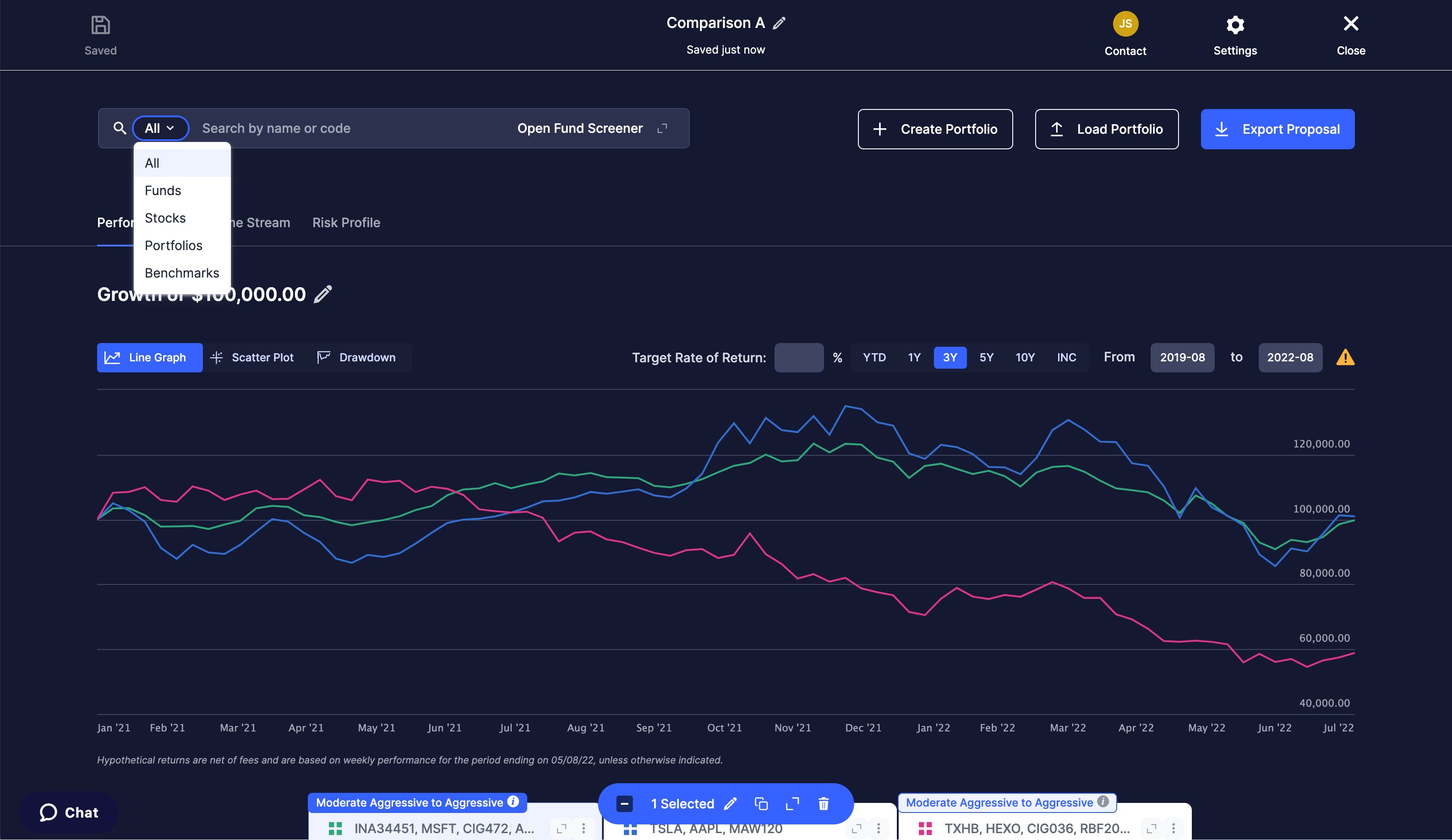Open the Risk Profile tab

(346, 223)
